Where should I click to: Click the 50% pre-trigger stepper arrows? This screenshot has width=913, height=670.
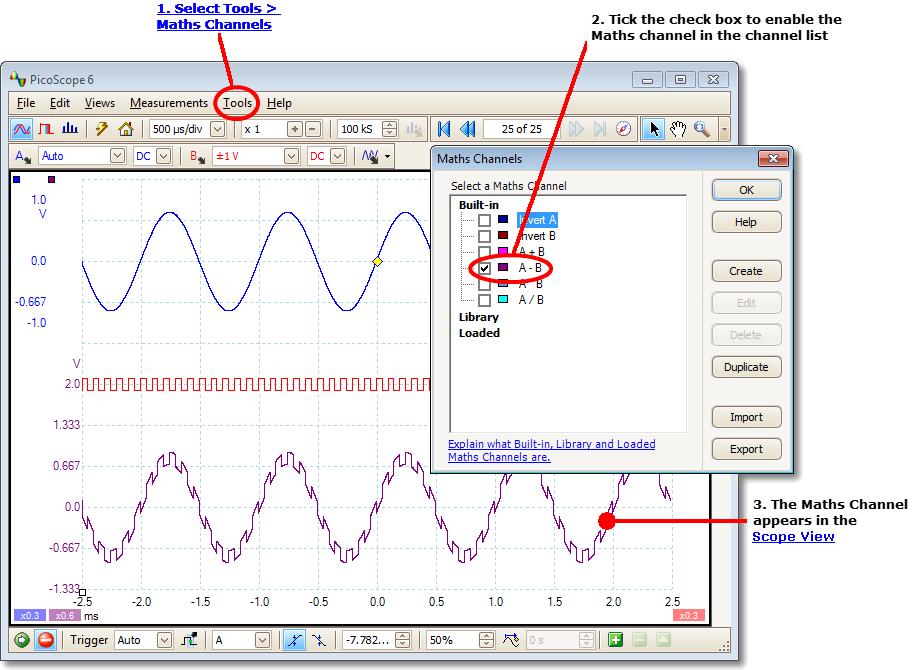[x=486, y=640]
